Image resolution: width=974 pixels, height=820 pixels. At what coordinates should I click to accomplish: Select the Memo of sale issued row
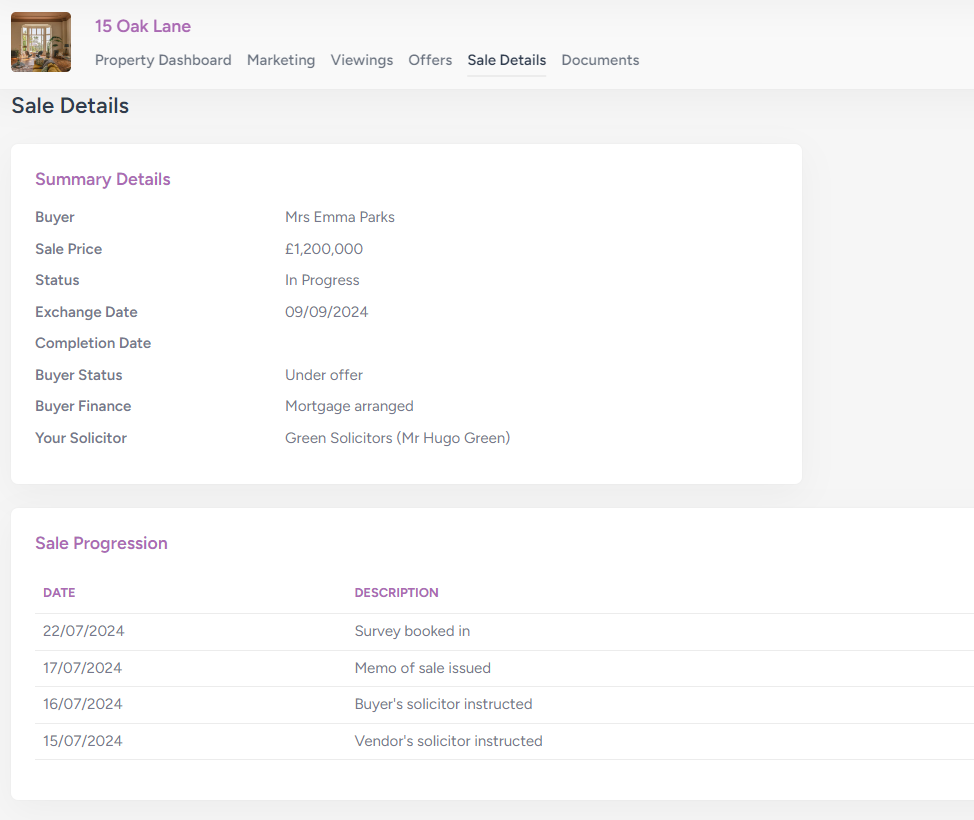(x=422, y=668)
